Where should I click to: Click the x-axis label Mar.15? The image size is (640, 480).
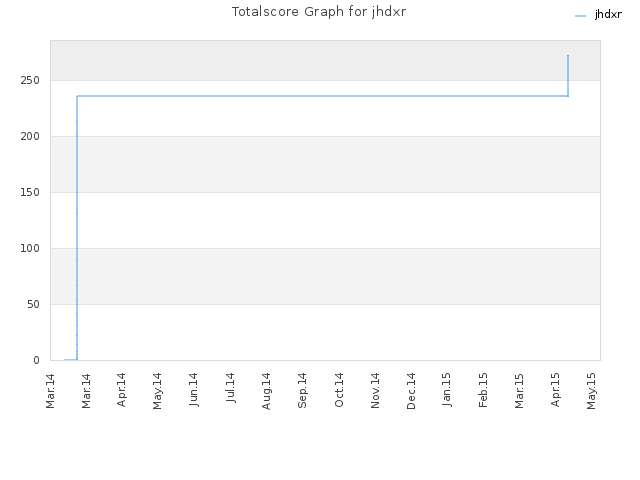tap(519, 391)
